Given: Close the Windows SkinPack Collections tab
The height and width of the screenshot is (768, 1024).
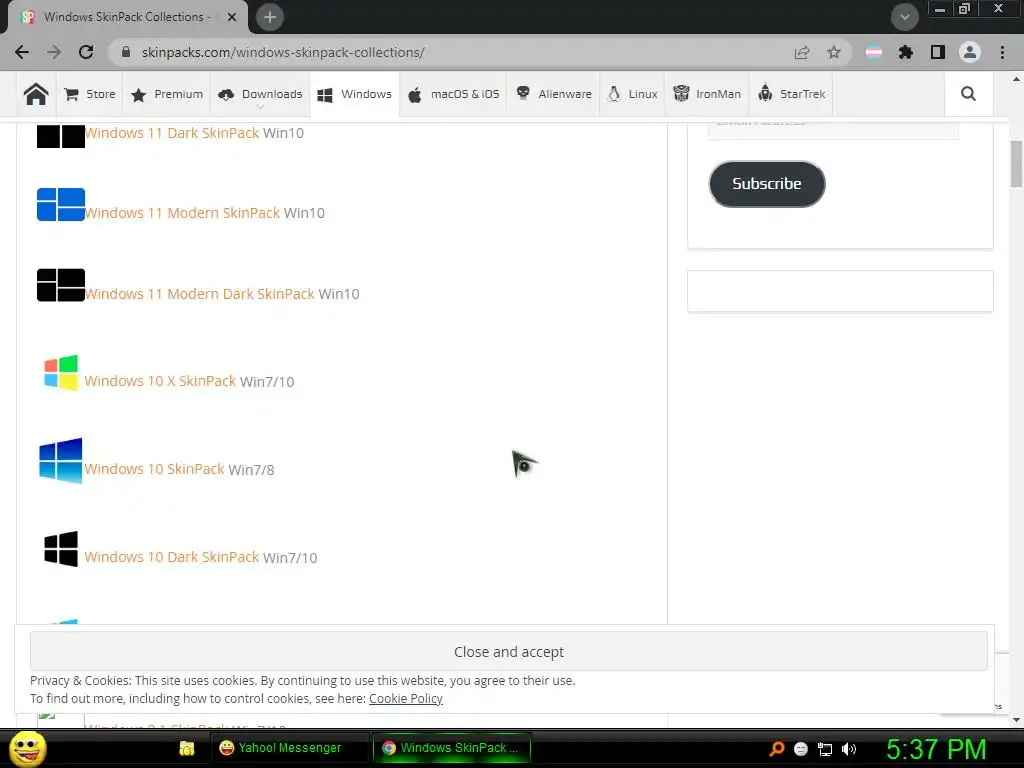Looking at the screenshot, I should pos(232,17).
